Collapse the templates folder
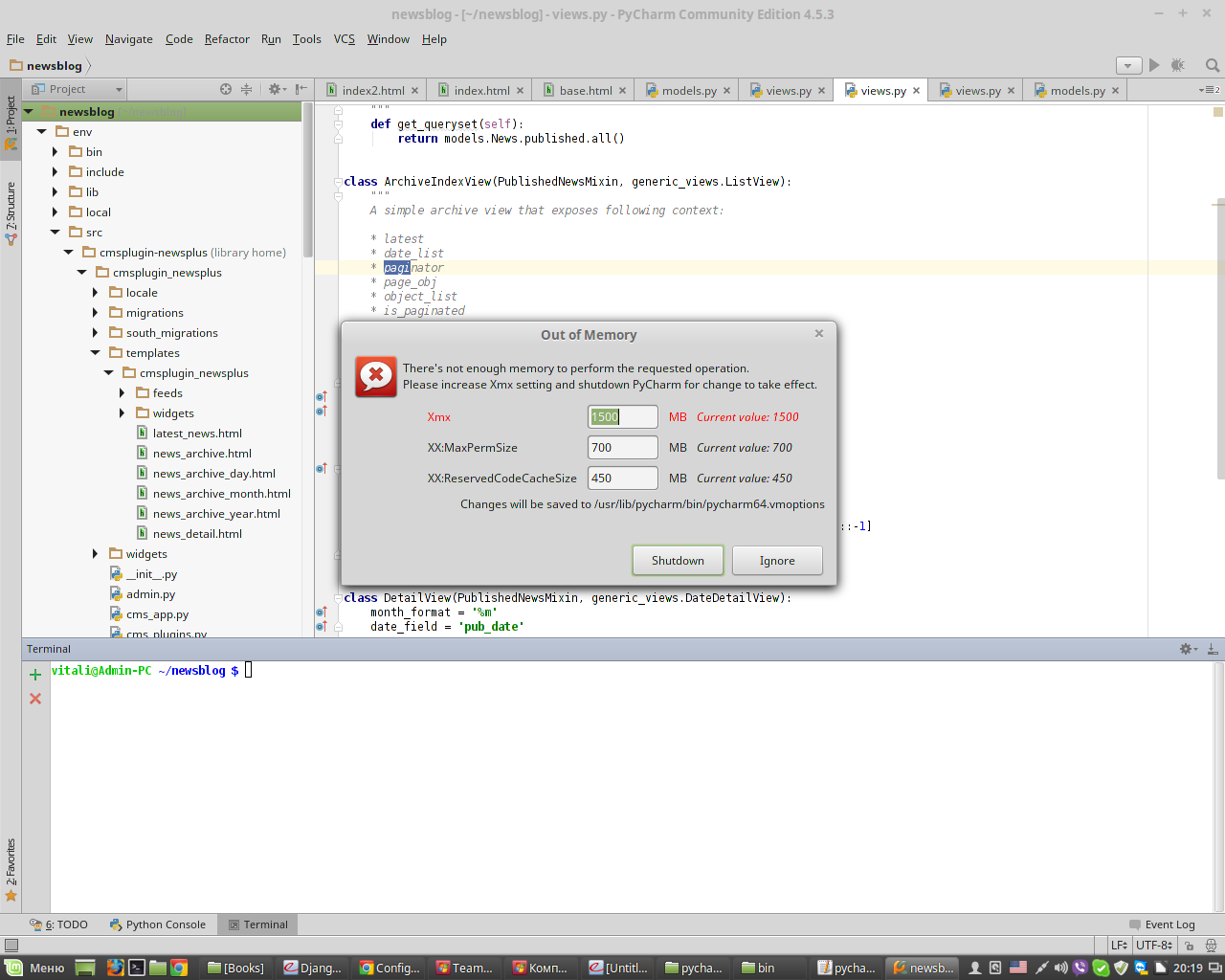Image resolution: width=1225 pixels, height=980 pixels. 96,353
